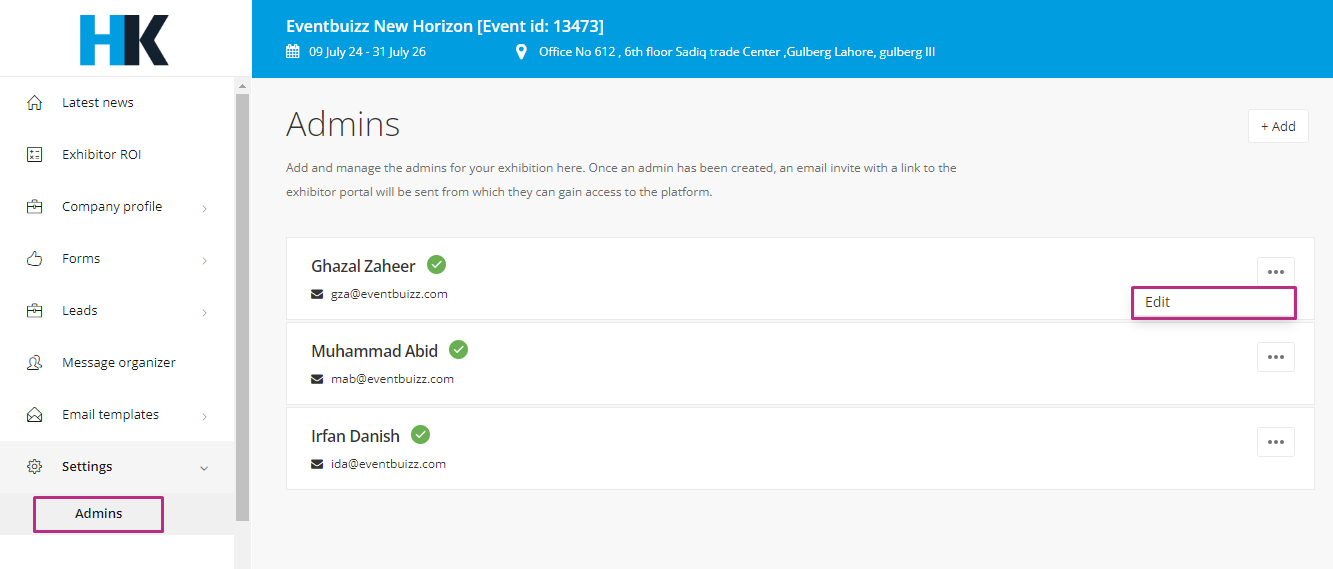This screenshot has width=1333, height=569.
Task: Click the Latest news home icon
Action: (x=35, y=103)
